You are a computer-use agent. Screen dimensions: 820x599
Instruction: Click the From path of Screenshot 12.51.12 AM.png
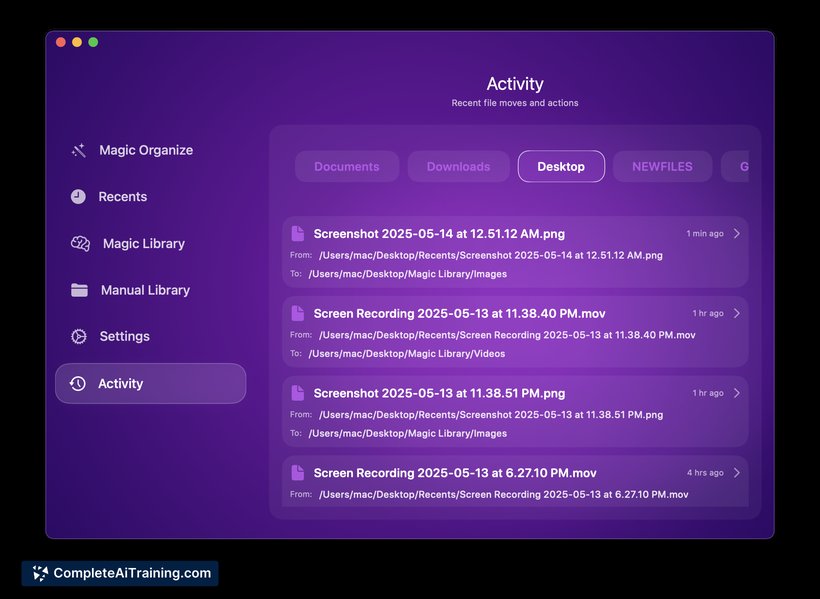(x=491, y=255)
